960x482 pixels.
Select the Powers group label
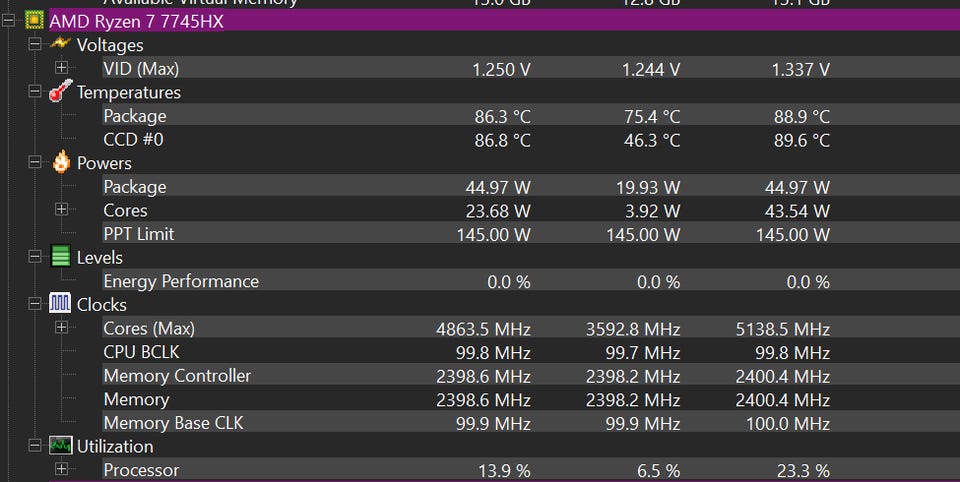pos(104,163)
